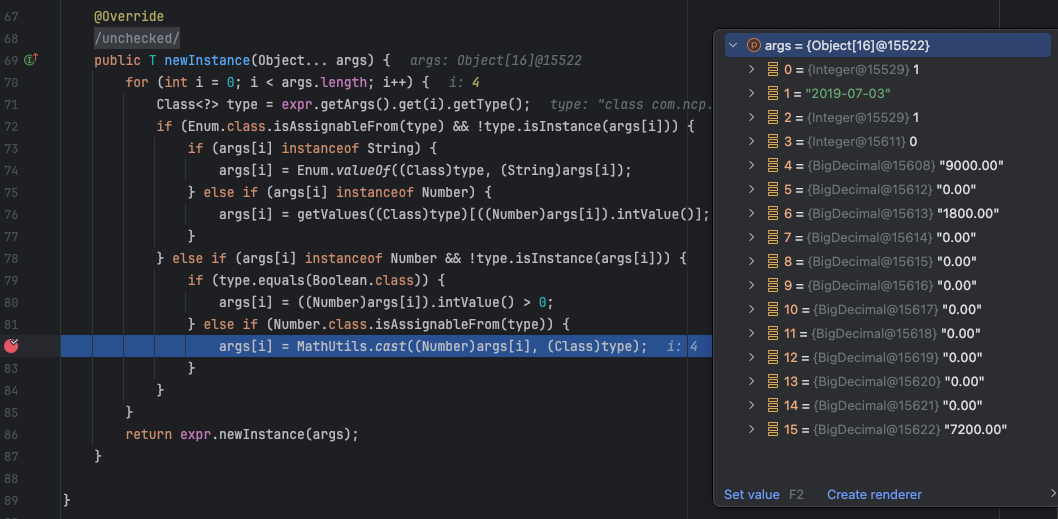Screen dimensions: 1058x519
Task: Select the array field icon of element 6
Action: point(773,213)
